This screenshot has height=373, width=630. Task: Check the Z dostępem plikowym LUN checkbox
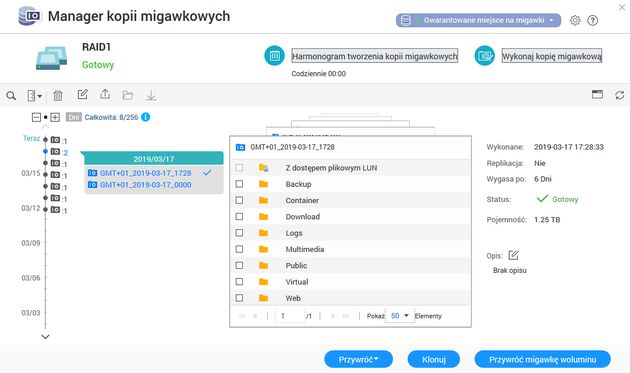pos(239,168)
